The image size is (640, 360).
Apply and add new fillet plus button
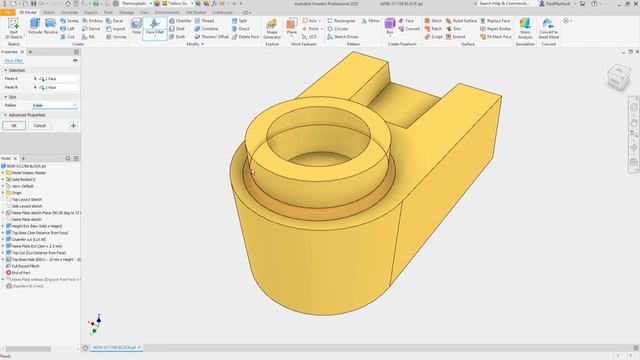[x=73, y=126]
